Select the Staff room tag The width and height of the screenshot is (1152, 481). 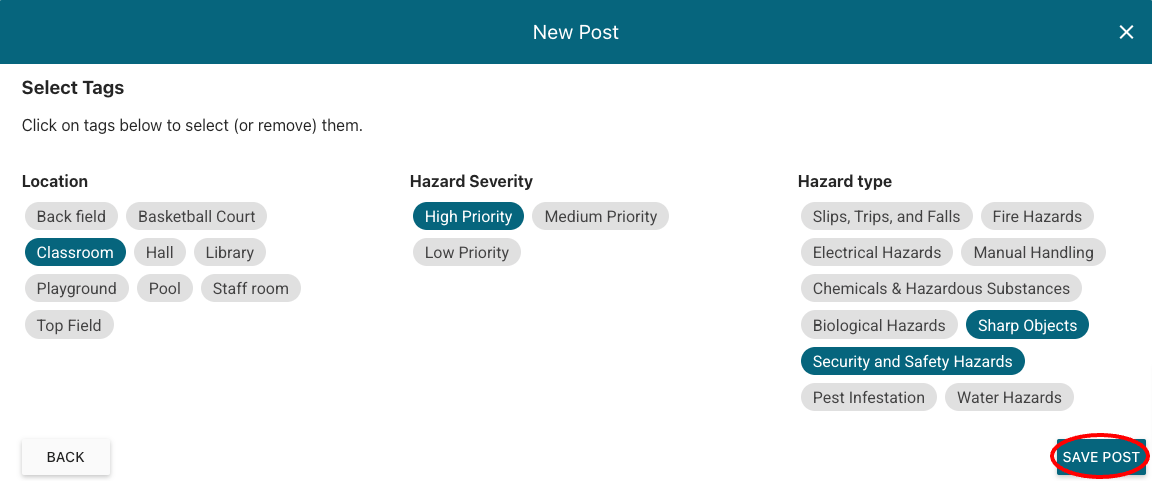coord(250,289)
